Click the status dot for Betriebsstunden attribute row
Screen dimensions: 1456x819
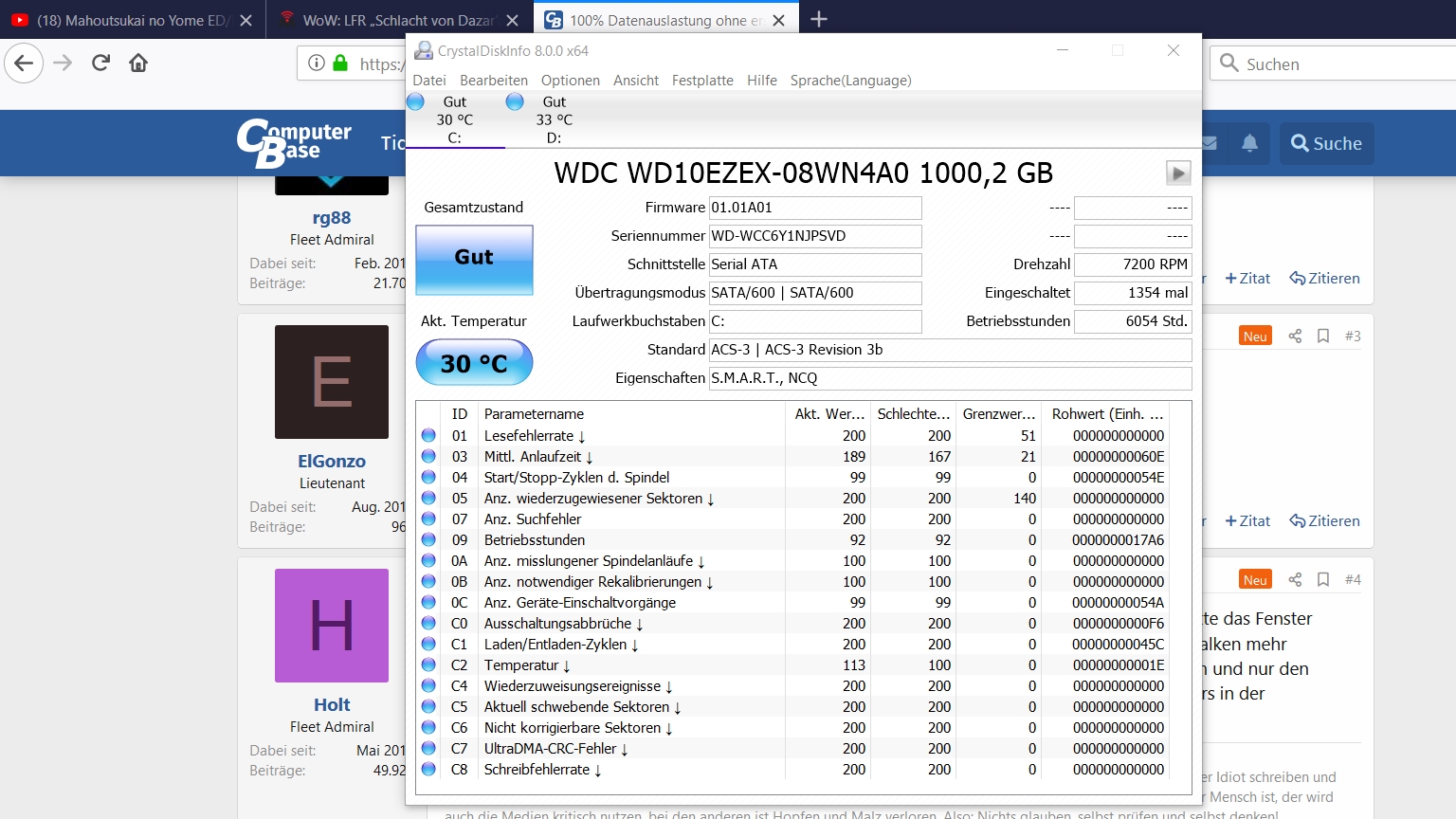point(428,539)
